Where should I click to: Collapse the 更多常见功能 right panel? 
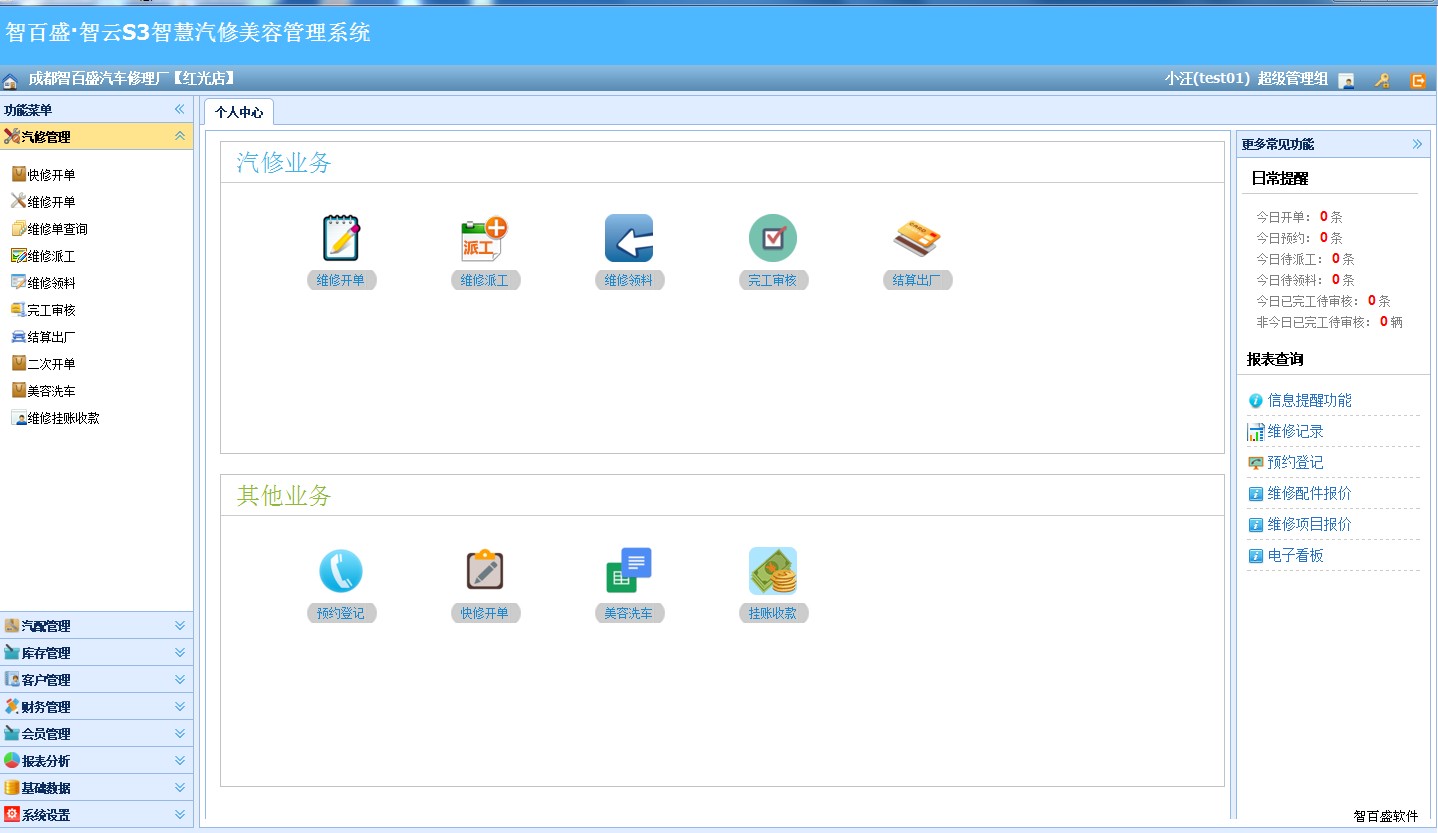[1417, 144]
